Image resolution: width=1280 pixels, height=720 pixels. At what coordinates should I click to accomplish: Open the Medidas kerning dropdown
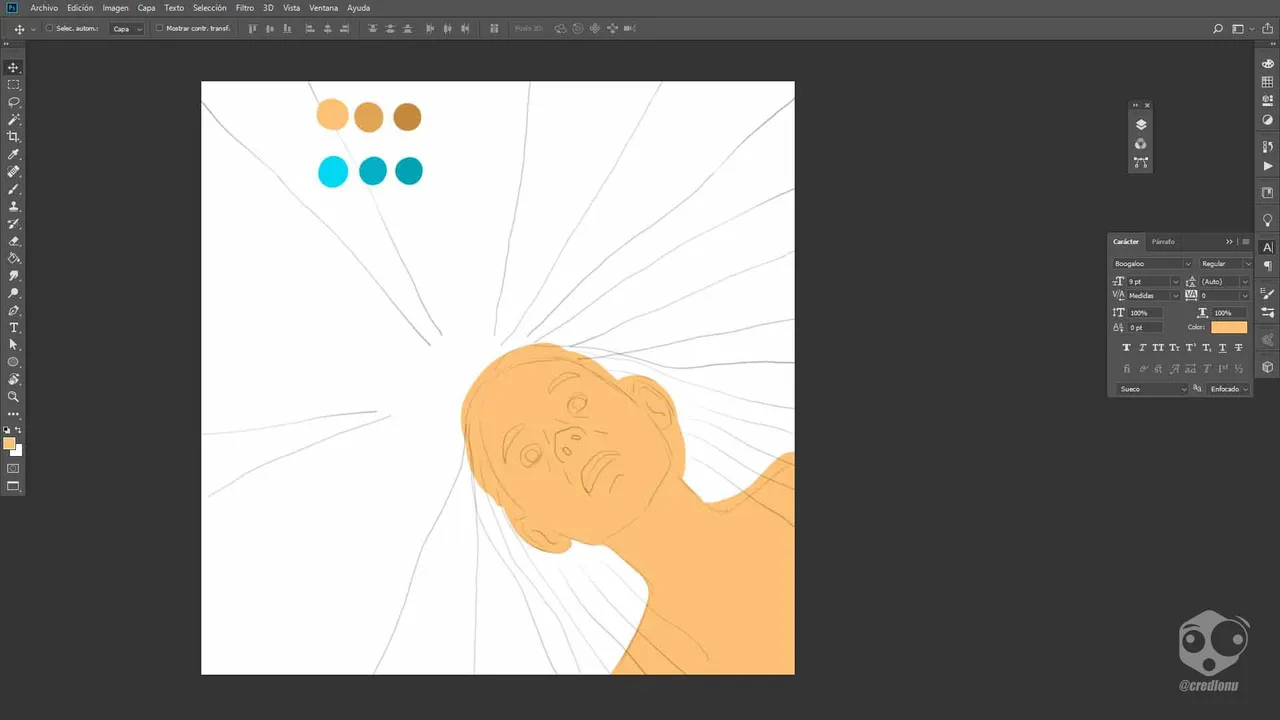click(x=1154, y=296)
